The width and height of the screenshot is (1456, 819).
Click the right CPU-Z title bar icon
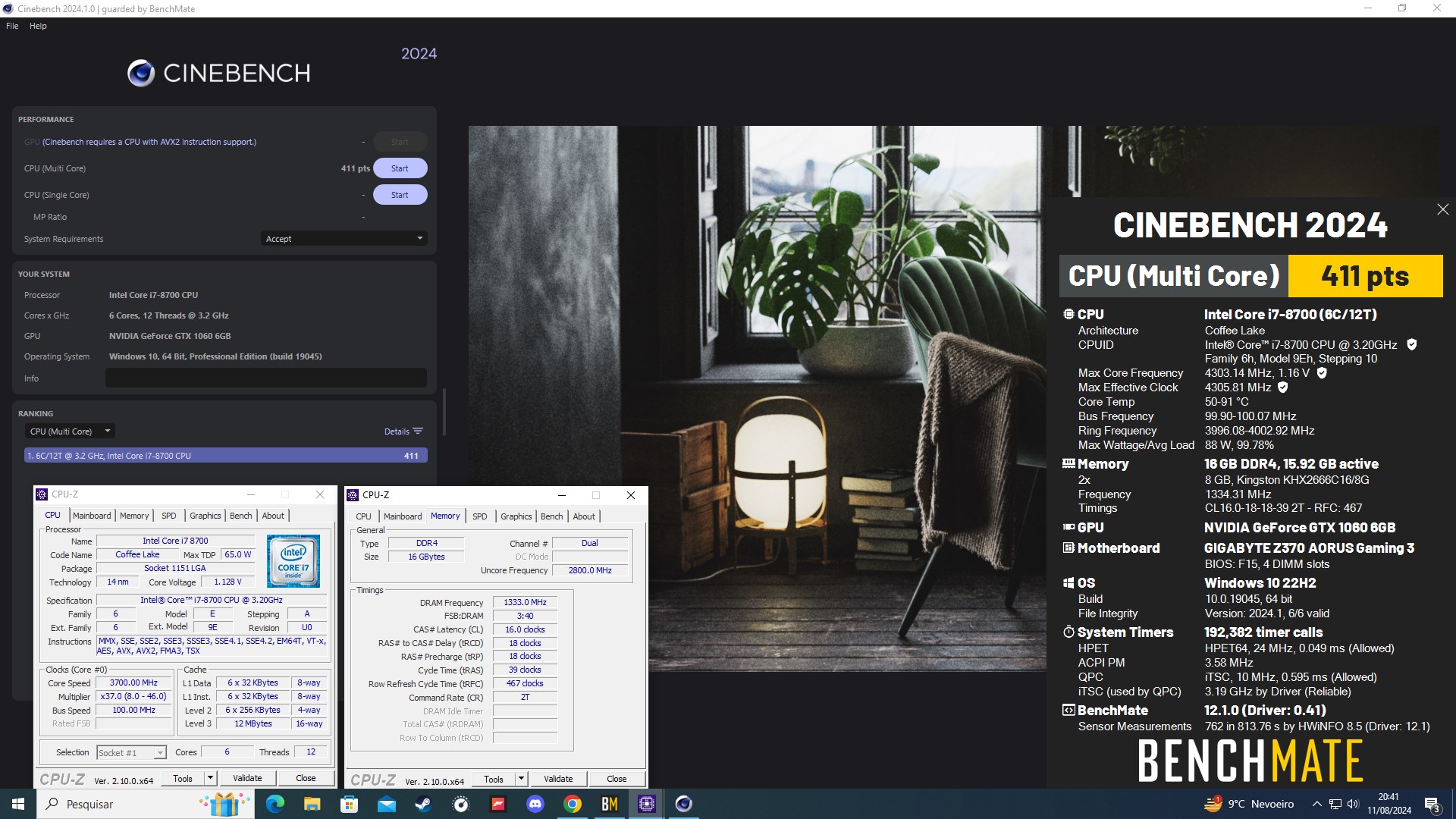(x=353, y=495)
